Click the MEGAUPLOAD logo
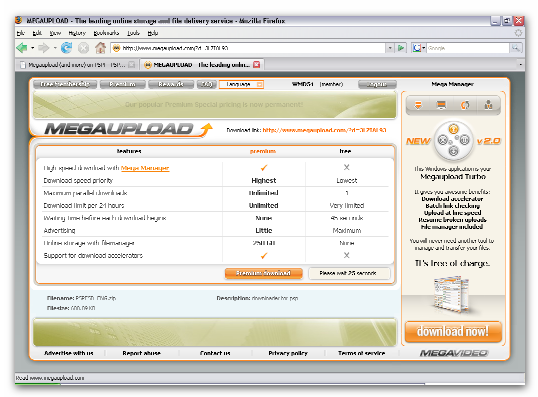The image size is (538, 397). [129, 129]
